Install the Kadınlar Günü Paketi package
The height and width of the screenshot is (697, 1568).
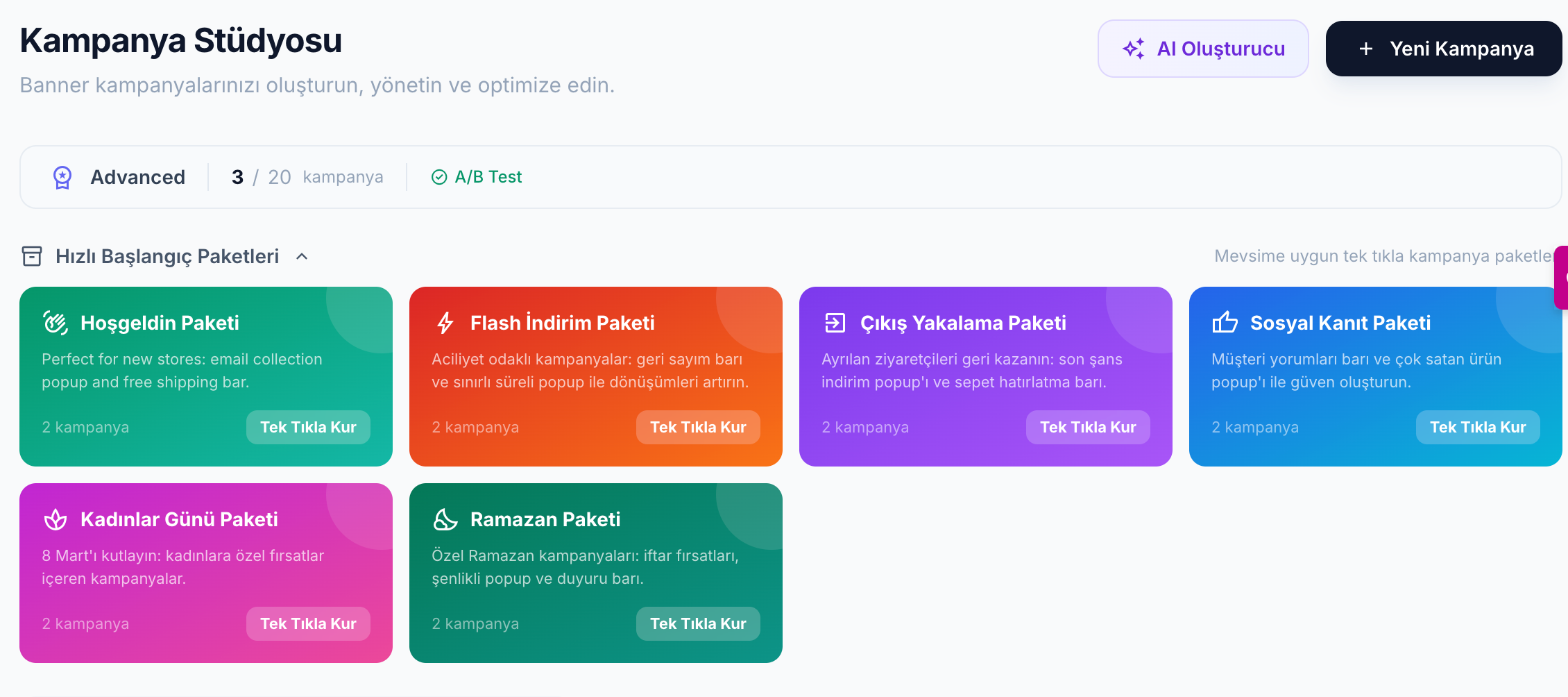pos(308,623)
